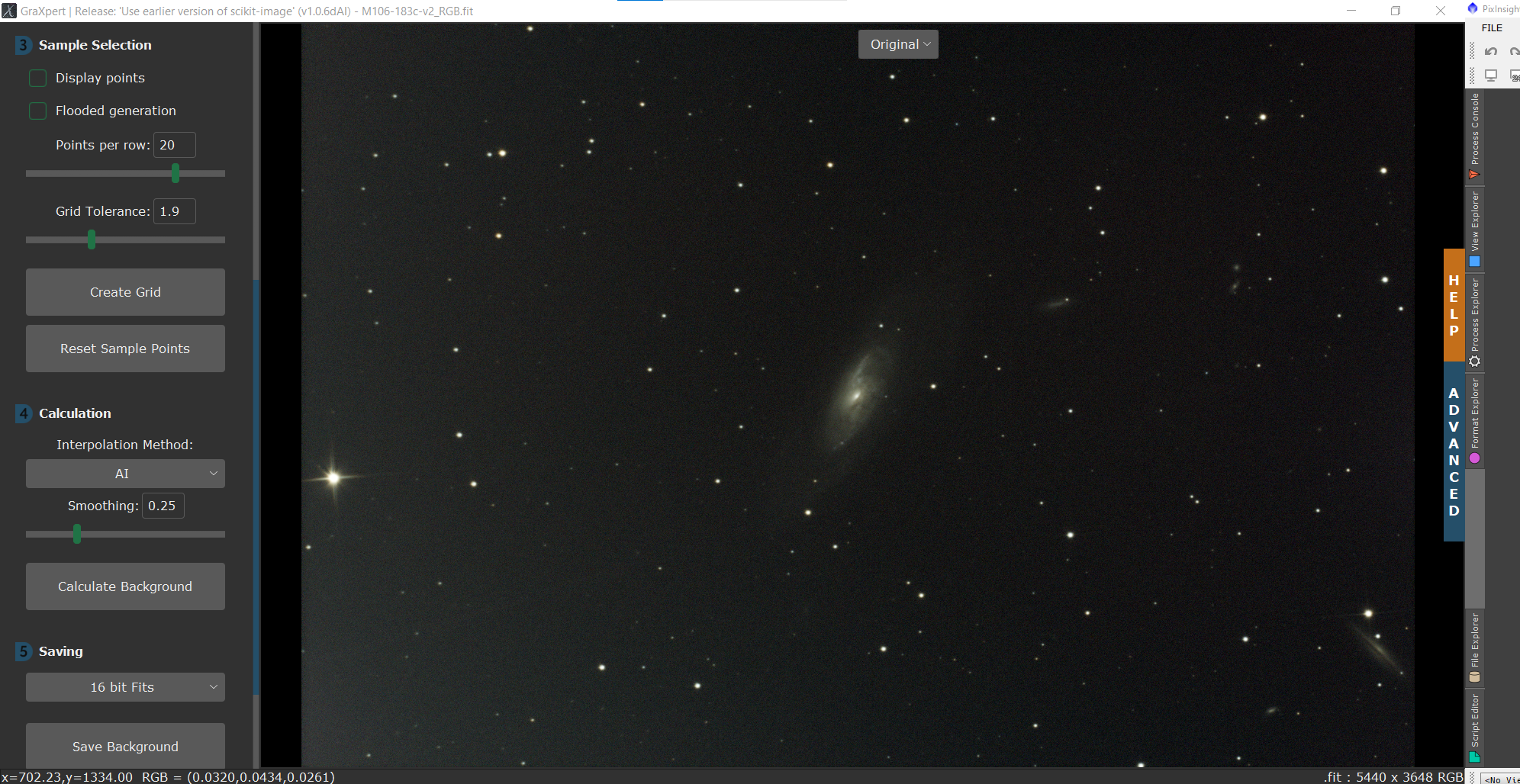This screenshot has width=1520, height=784.
Task: Open the HELP side panel
Action: 1454,305
